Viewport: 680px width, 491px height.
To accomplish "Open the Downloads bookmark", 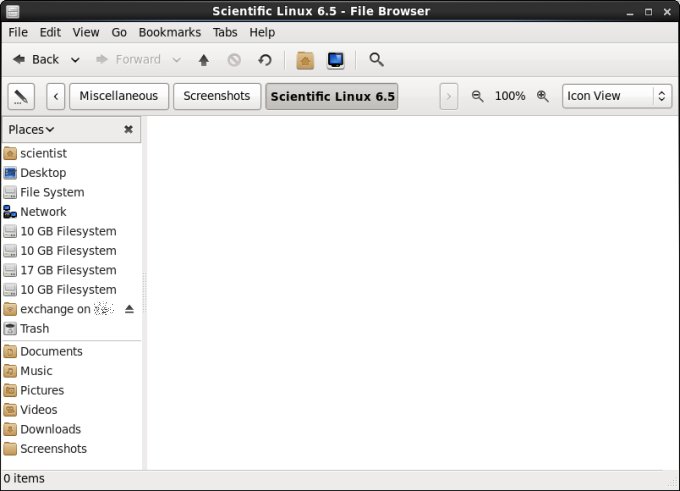I will (x=72, y=429).
